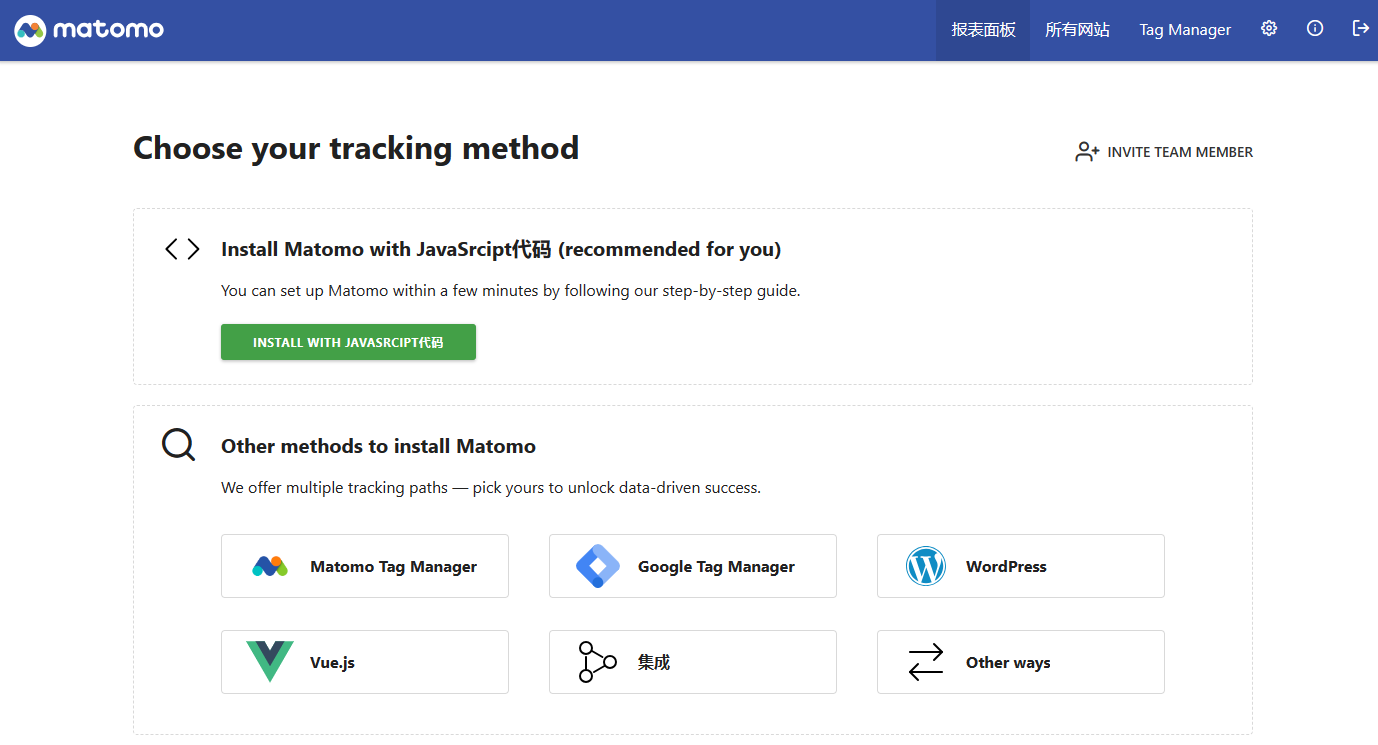The height and width of the screenshot is (745, 1378).
Task: Click the Google Tag Manager logo icon
Action: [x=598, y=566]
